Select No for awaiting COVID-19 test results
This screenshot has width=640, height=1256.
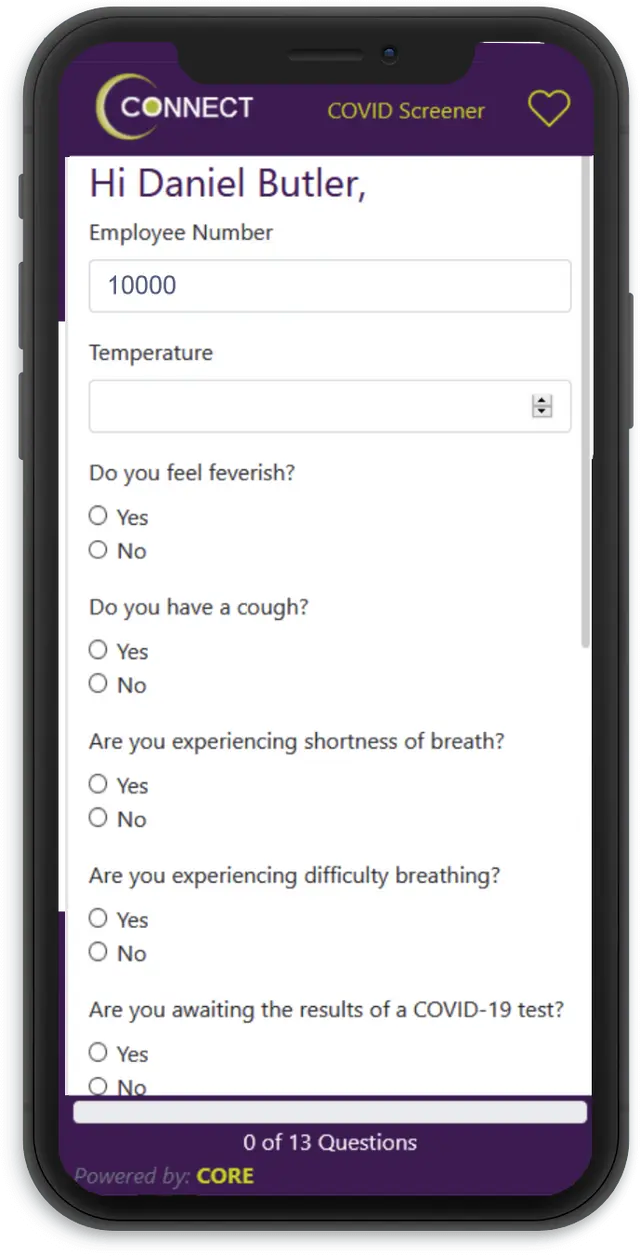coord(98,1085)
